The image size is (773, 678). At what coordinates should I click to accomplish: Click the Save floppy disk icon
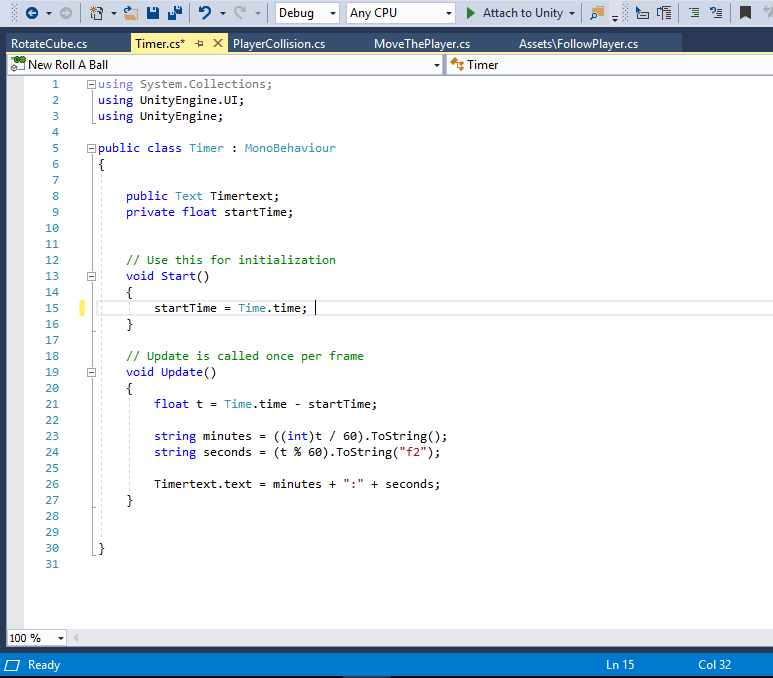(153, 13)
